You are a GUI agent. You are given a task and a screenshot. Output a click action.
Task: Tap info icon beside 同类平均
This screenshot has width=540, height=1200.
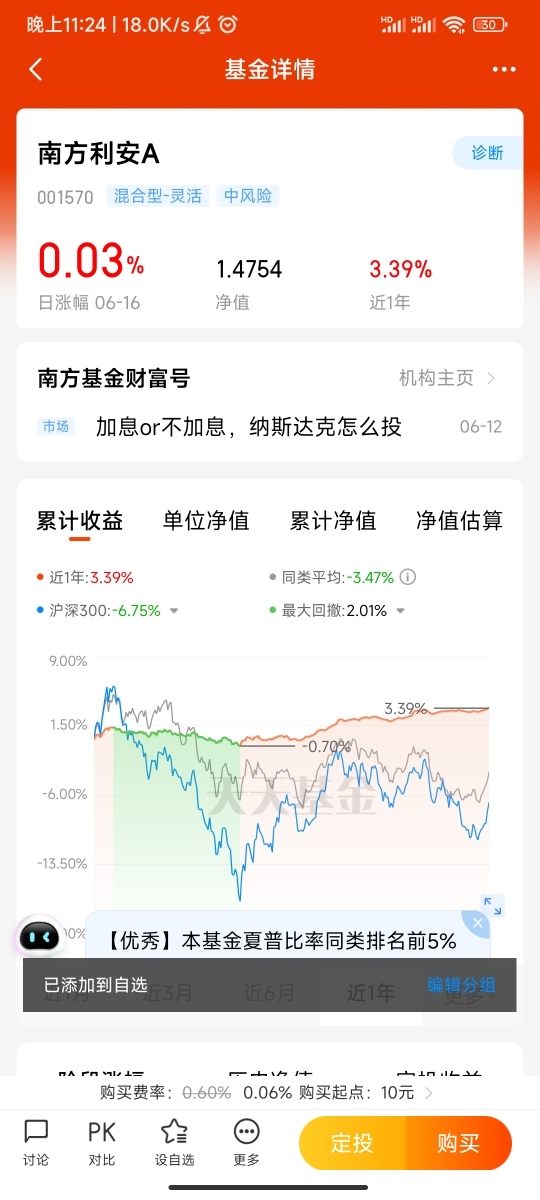click(408, 577)
